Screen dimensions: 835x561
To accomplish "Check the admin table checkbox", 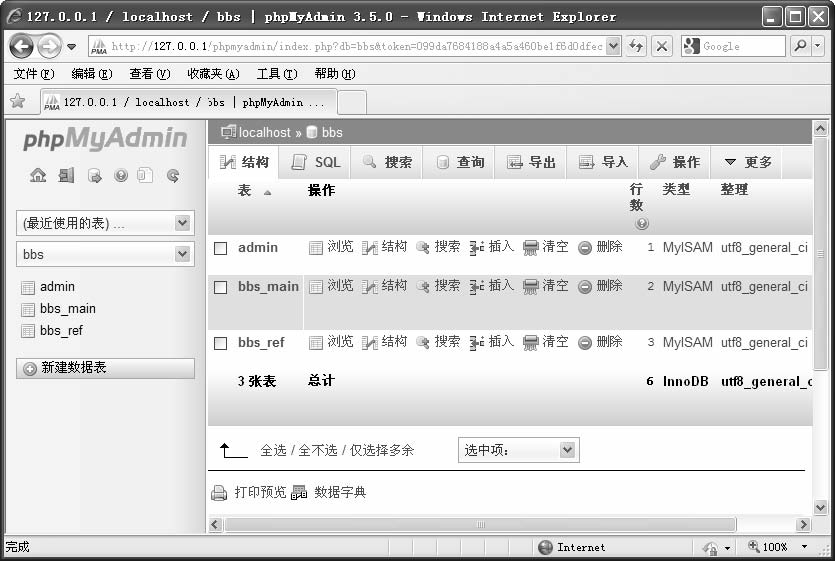I will (220, 248).
